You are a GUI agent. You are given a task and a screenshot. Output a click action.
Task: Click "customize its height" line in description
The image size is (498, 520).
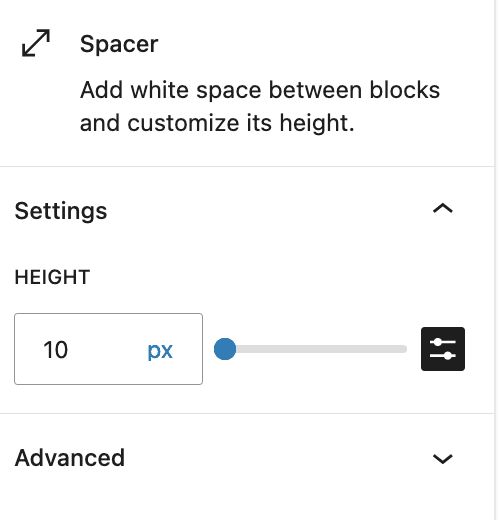[217, 123]
